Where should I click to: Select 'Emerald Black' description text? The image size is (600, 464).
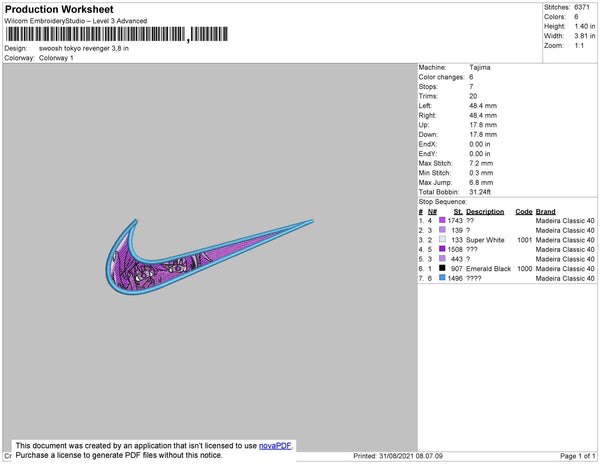click(x=489, y=269)
